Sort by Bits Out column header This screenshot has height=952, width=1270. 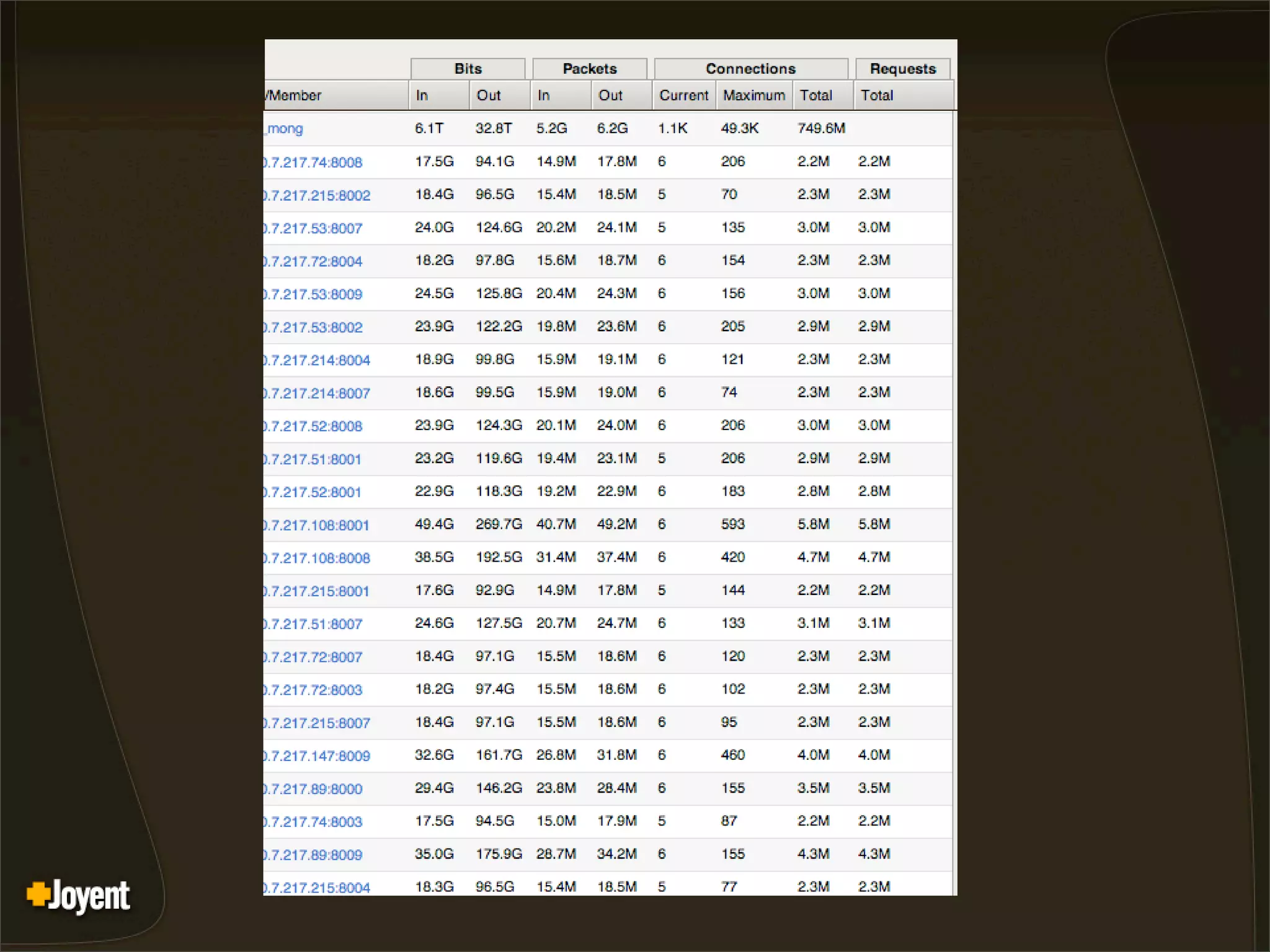pos(500,95)
